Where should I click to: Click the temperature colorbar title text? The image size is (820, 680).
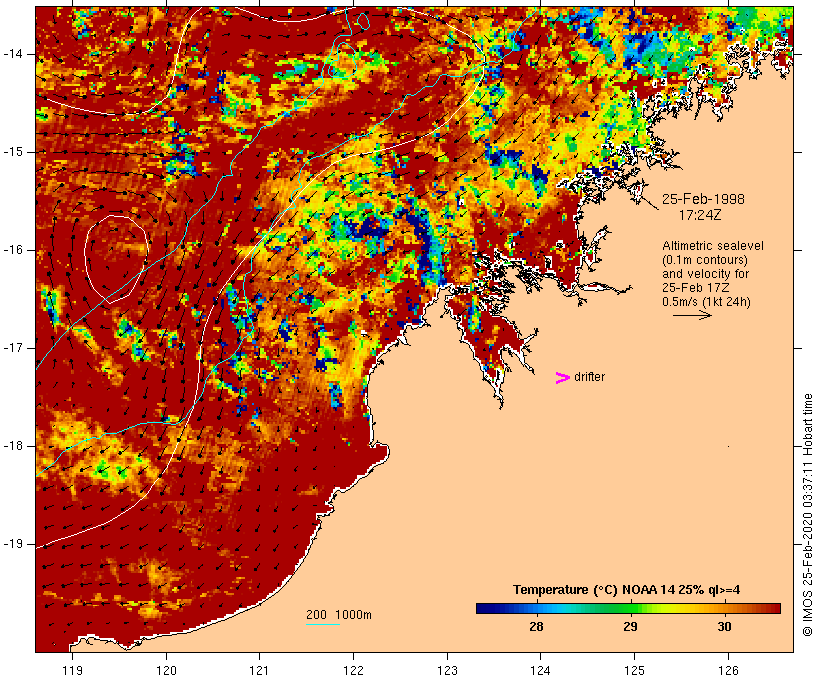tap(627, 590)
